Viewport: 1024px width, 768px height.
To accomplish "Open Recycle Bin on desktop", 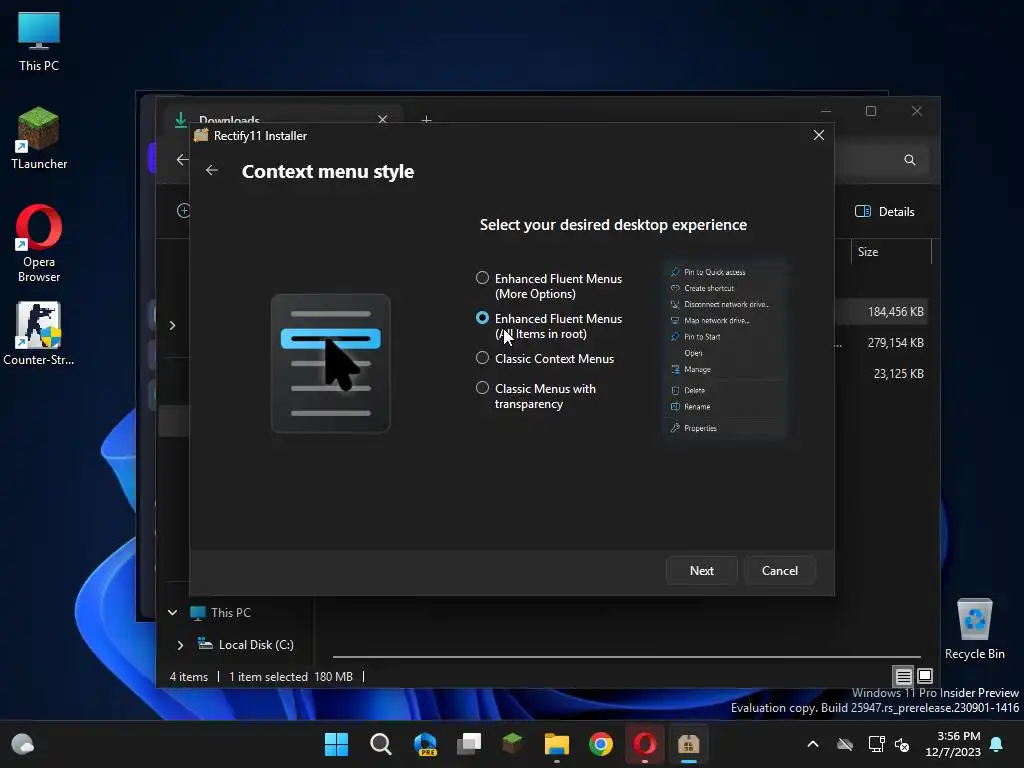I will tap(974, 630).
